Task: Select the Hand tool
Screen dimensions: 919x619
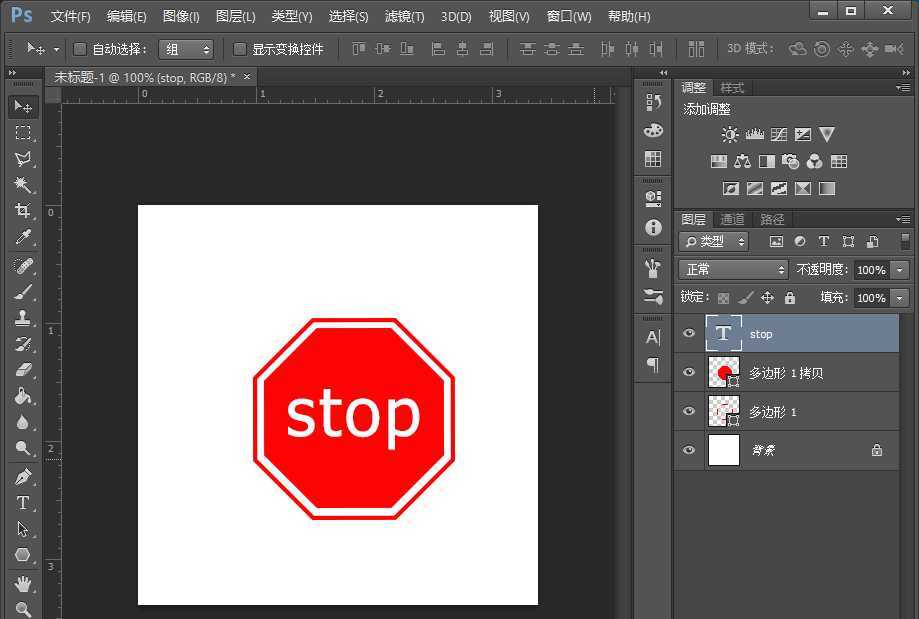Action: (x=22, y=583)
